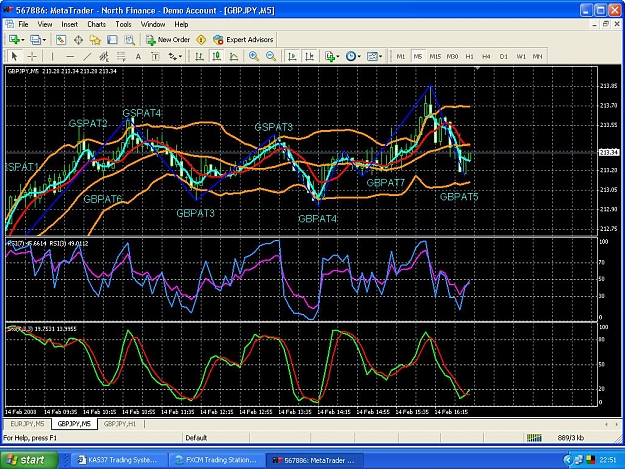
Task: Switch chart to Line Chart mode
Action: (x=233, y=56)
